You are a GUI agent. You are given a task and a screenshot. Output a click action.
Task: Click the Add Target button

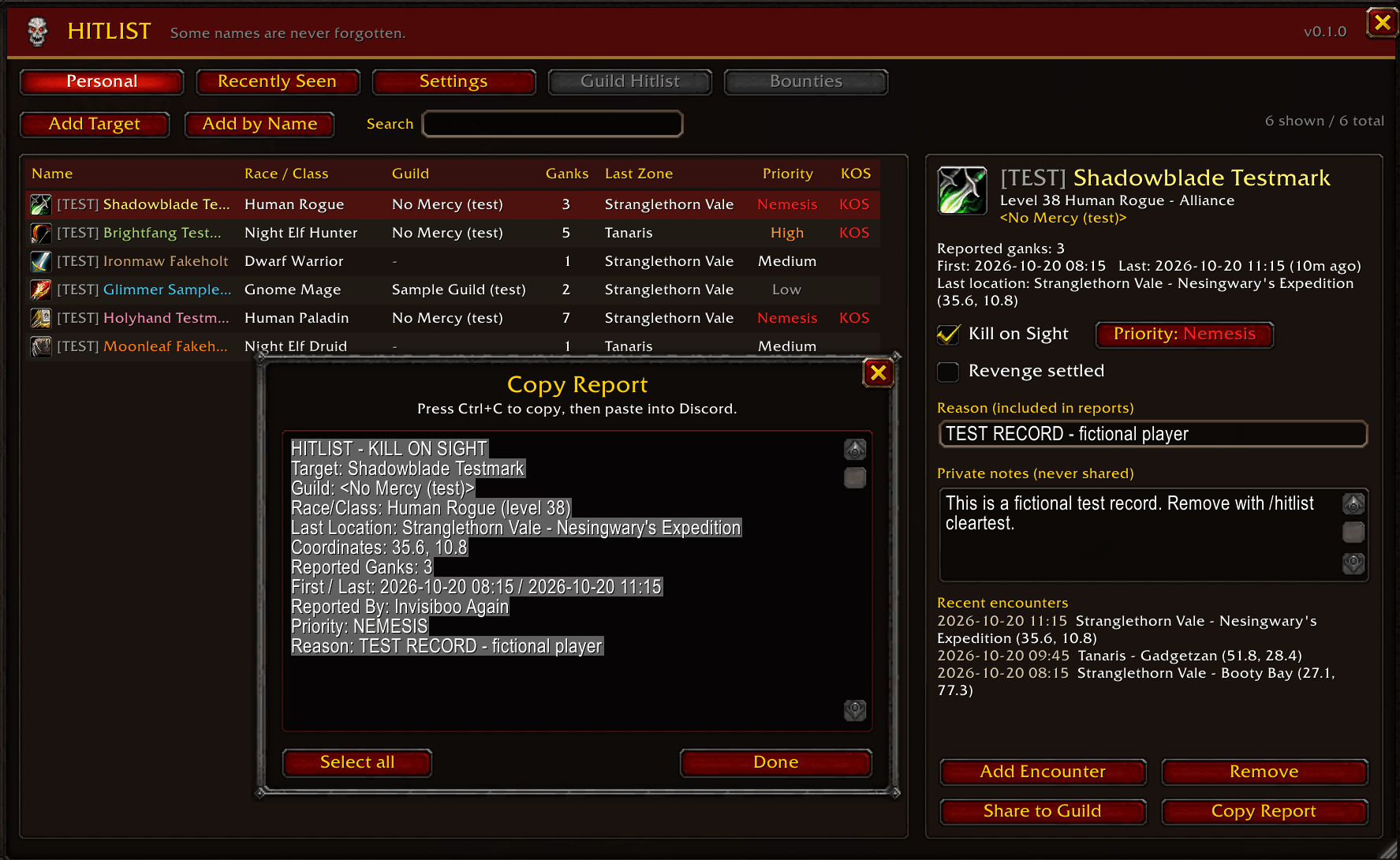click(x=95, y=124)
